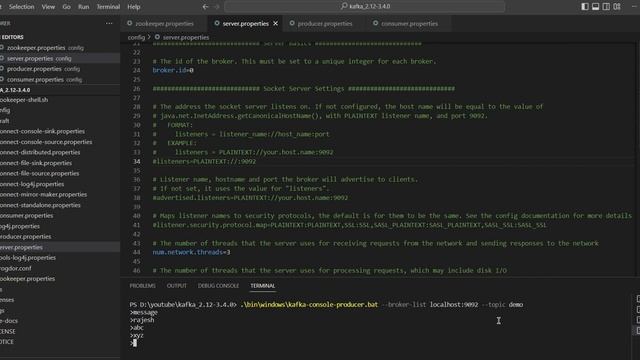Open connect-file-source.properties file
640x360 pixels.
[x=60, y=173]
